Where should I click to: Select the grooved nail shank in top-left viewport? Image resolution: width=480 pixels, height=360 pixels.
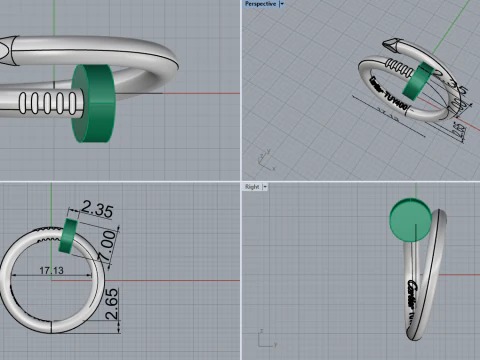point(47,103)
